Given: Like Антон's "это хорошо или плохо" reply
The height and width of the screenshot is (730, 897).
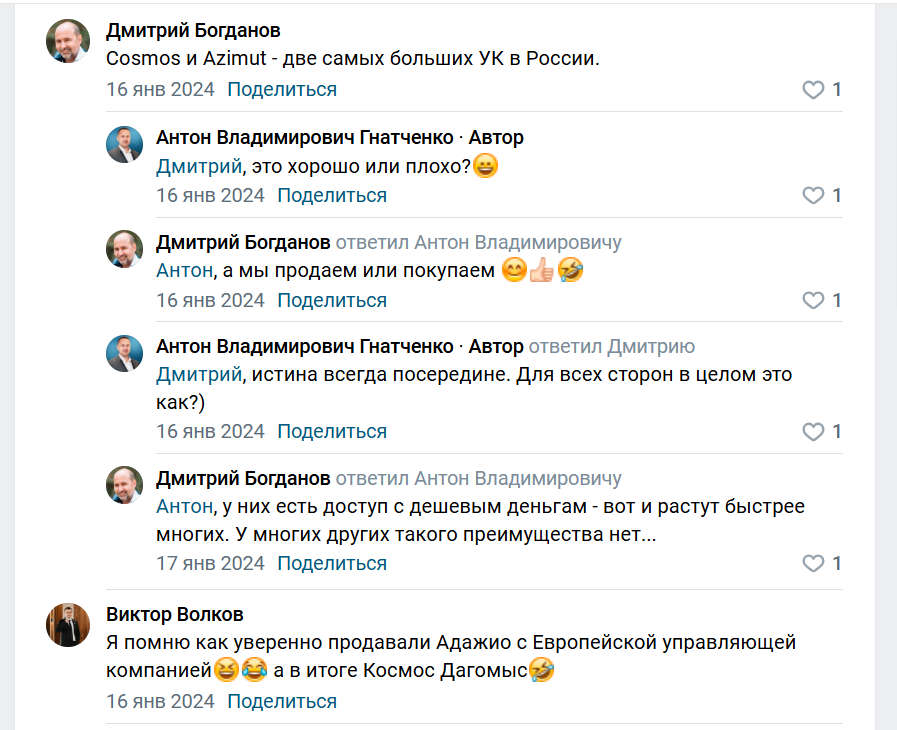Looking at the screenshot, I should pos(813,195).
